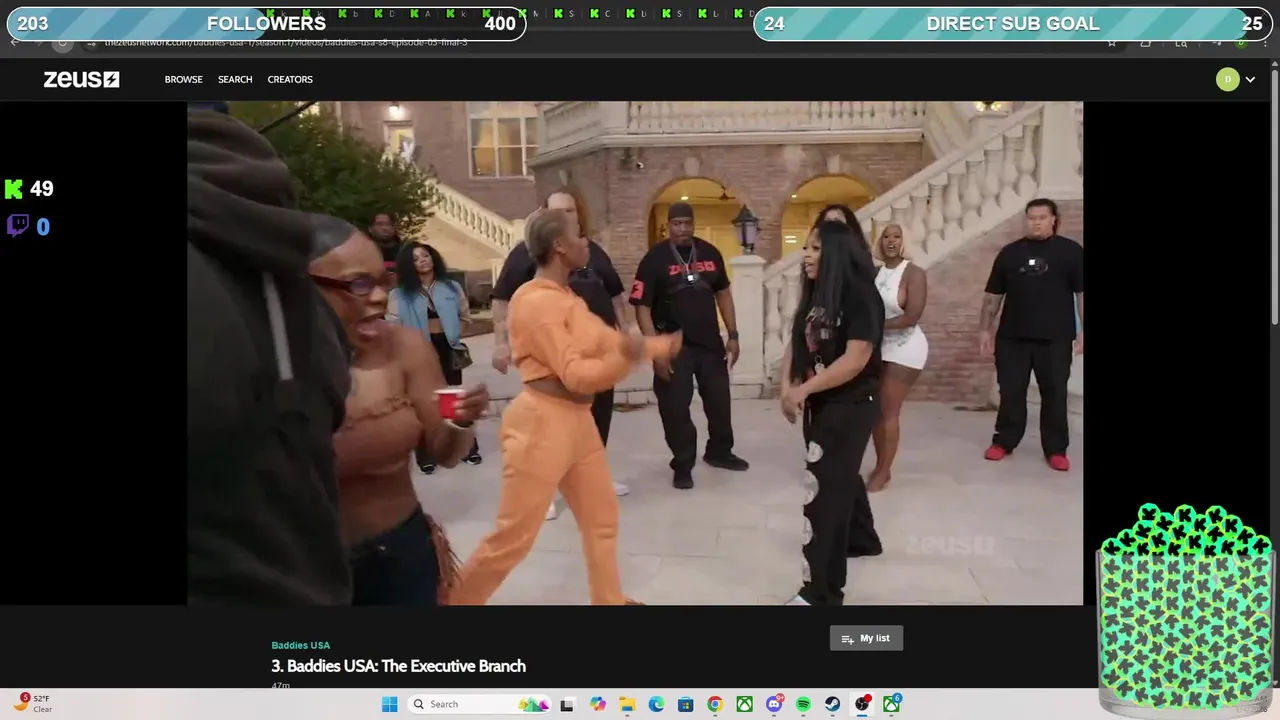
Task: Open the weather widget showing 52°F
Action: pos(33,703)
